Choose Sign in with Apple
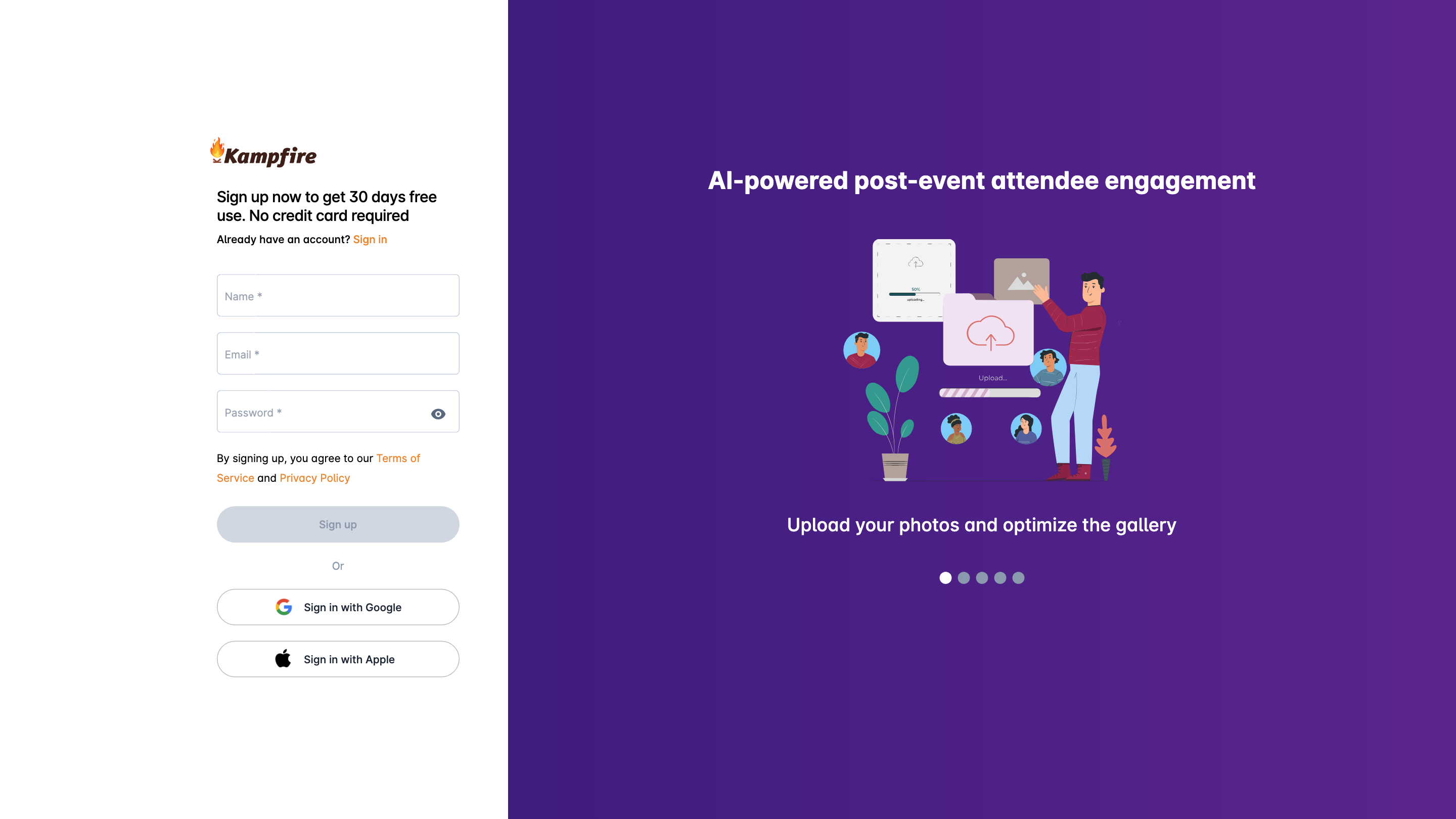The image size is (1456, 819). click(338, 659)
